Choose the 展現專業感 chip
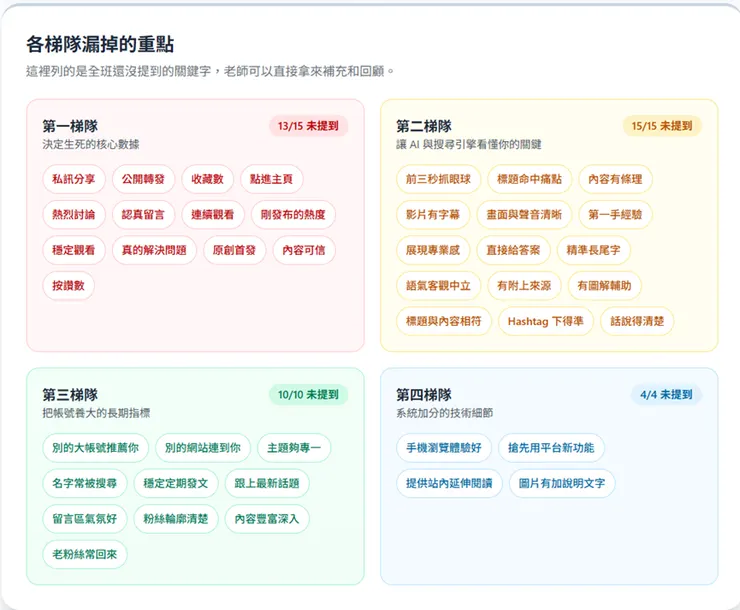 point(433,250)
